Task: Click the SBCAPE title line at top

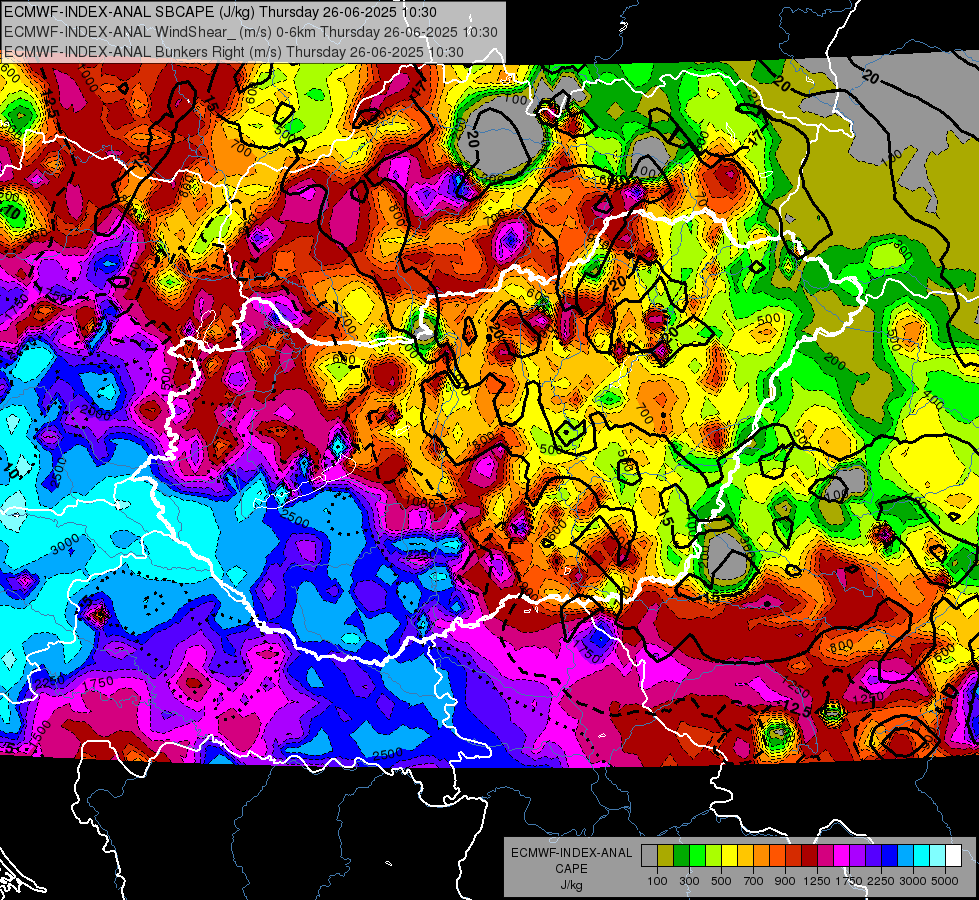Action: click(x=220, y=12)
